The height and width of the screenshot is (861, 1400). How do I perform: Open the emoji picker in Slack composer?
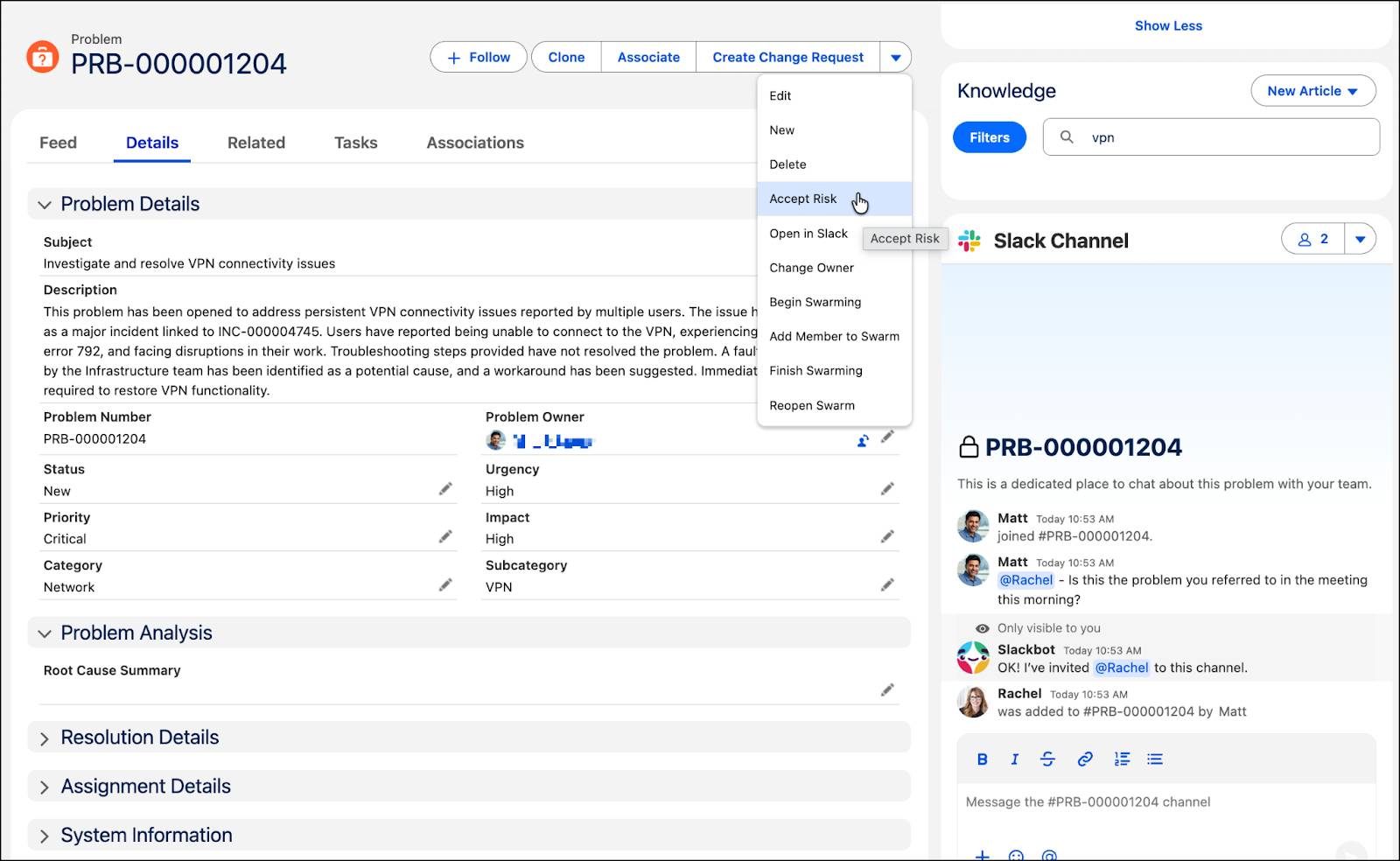coord(1016,856)
